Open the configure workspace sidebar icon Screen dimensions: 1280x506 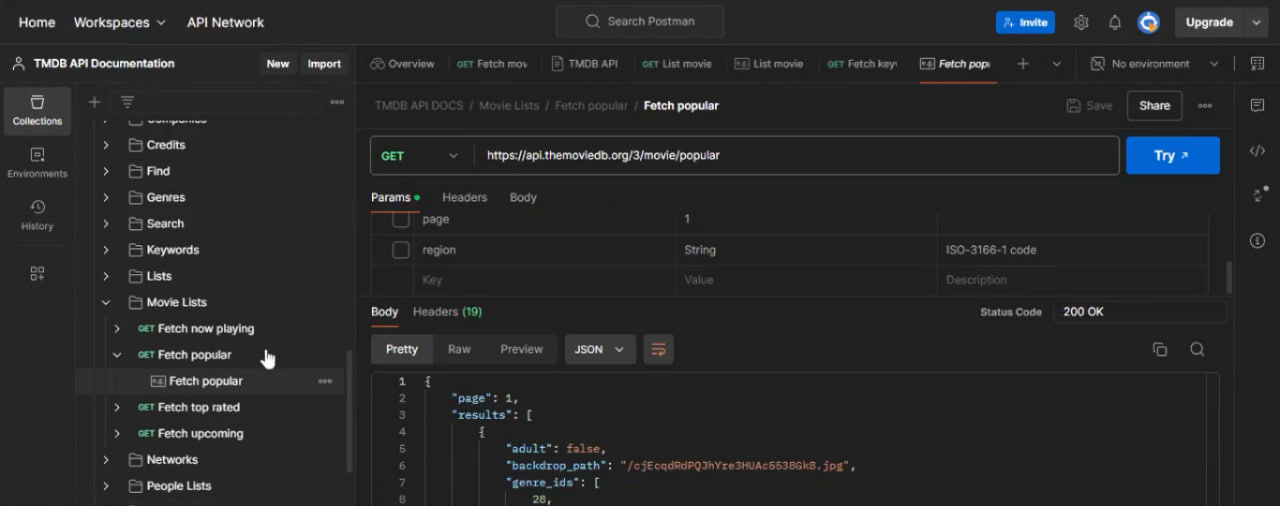37,273
